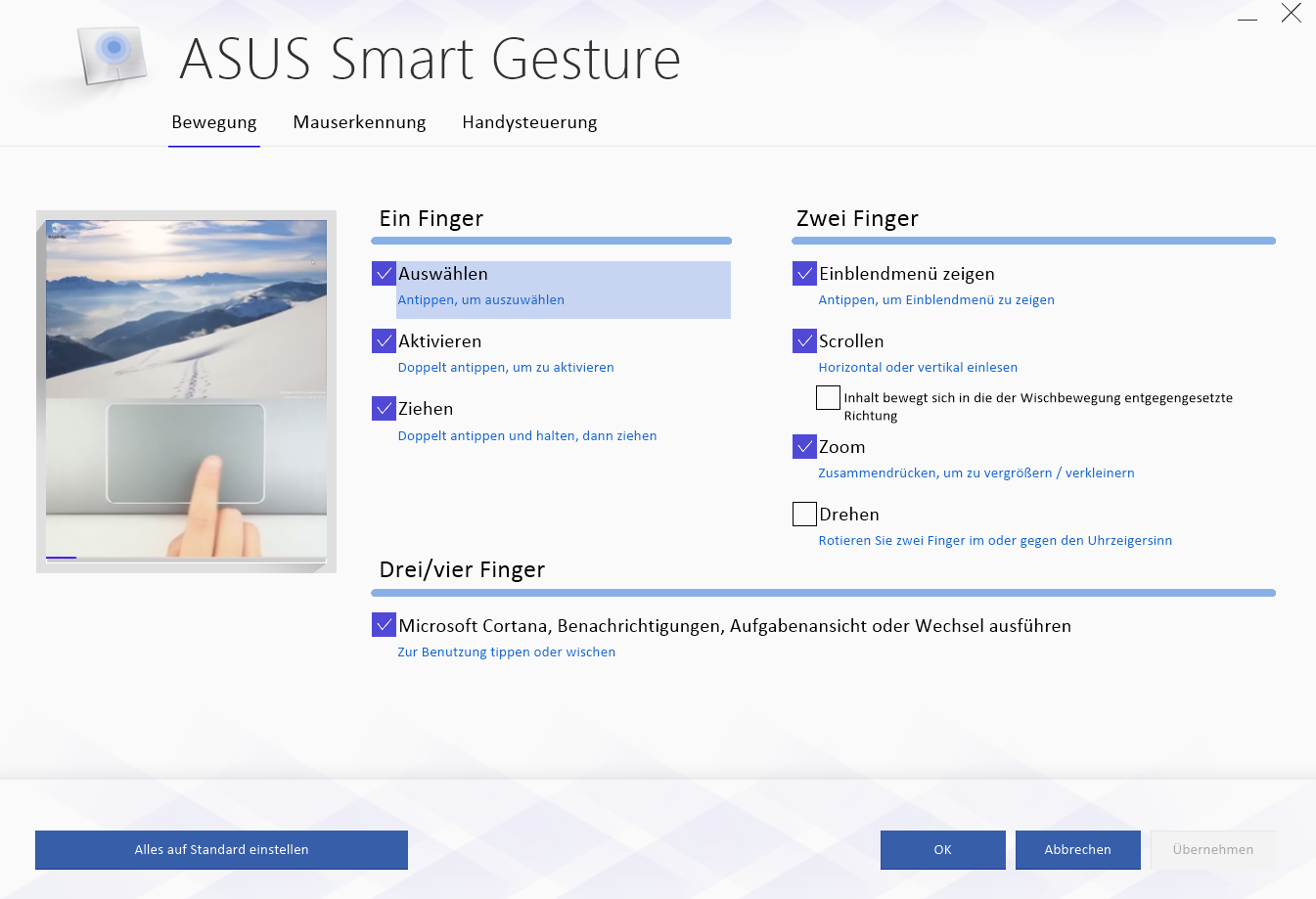Confirm with the OK button
This screenshot has height=899, width=1316.
(943, 850)
